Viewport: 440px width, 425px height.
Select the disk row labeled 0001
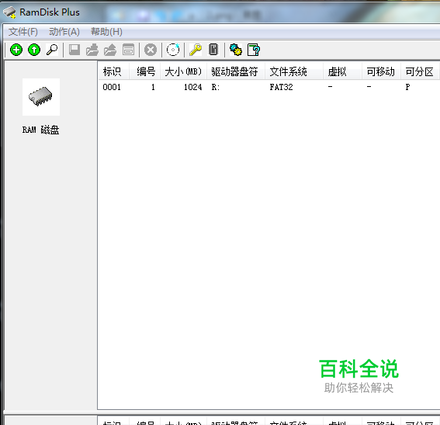[269, 87]
